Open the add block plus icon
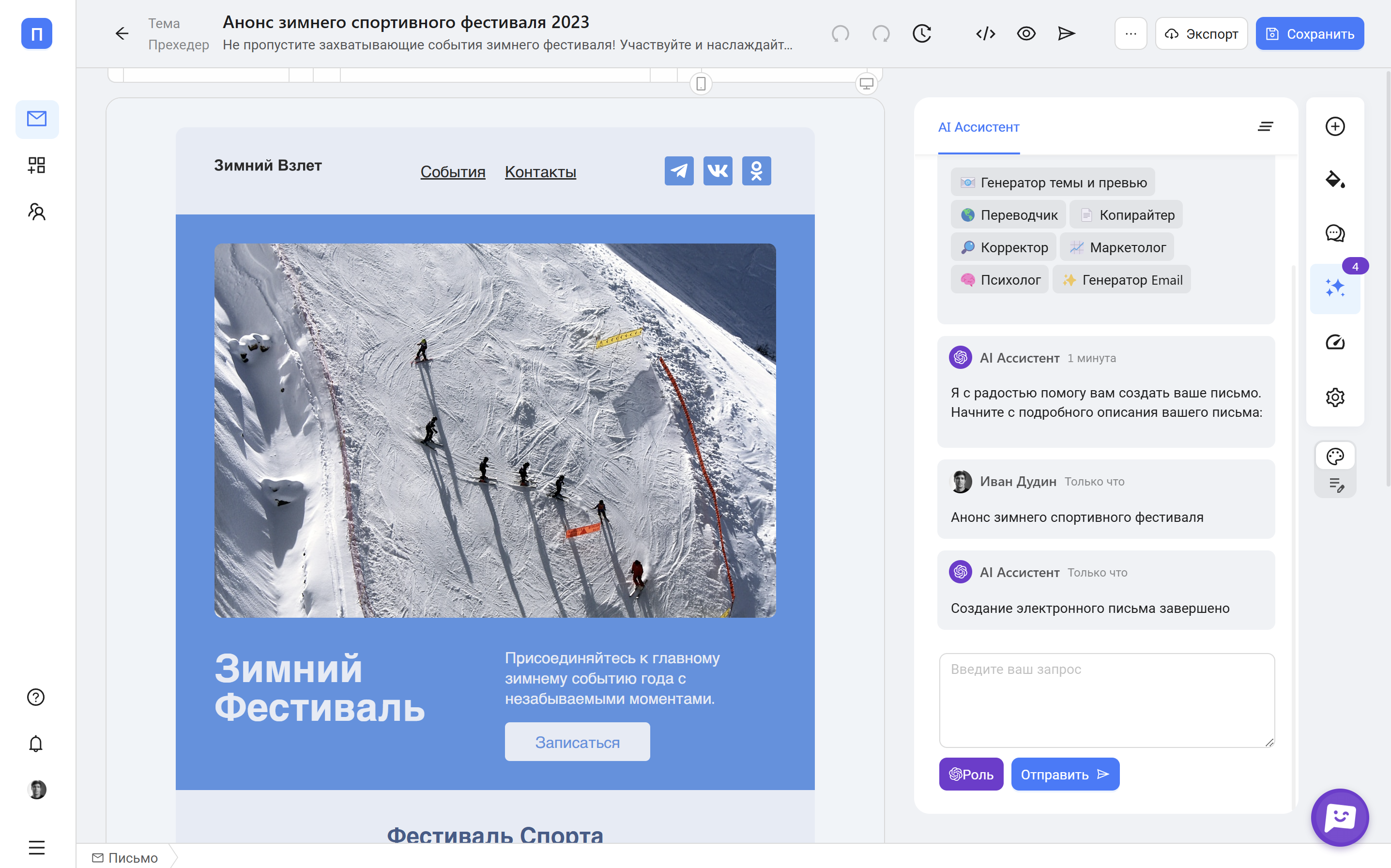This screenshot has width=1391, height=868. tap(1335, 127)
